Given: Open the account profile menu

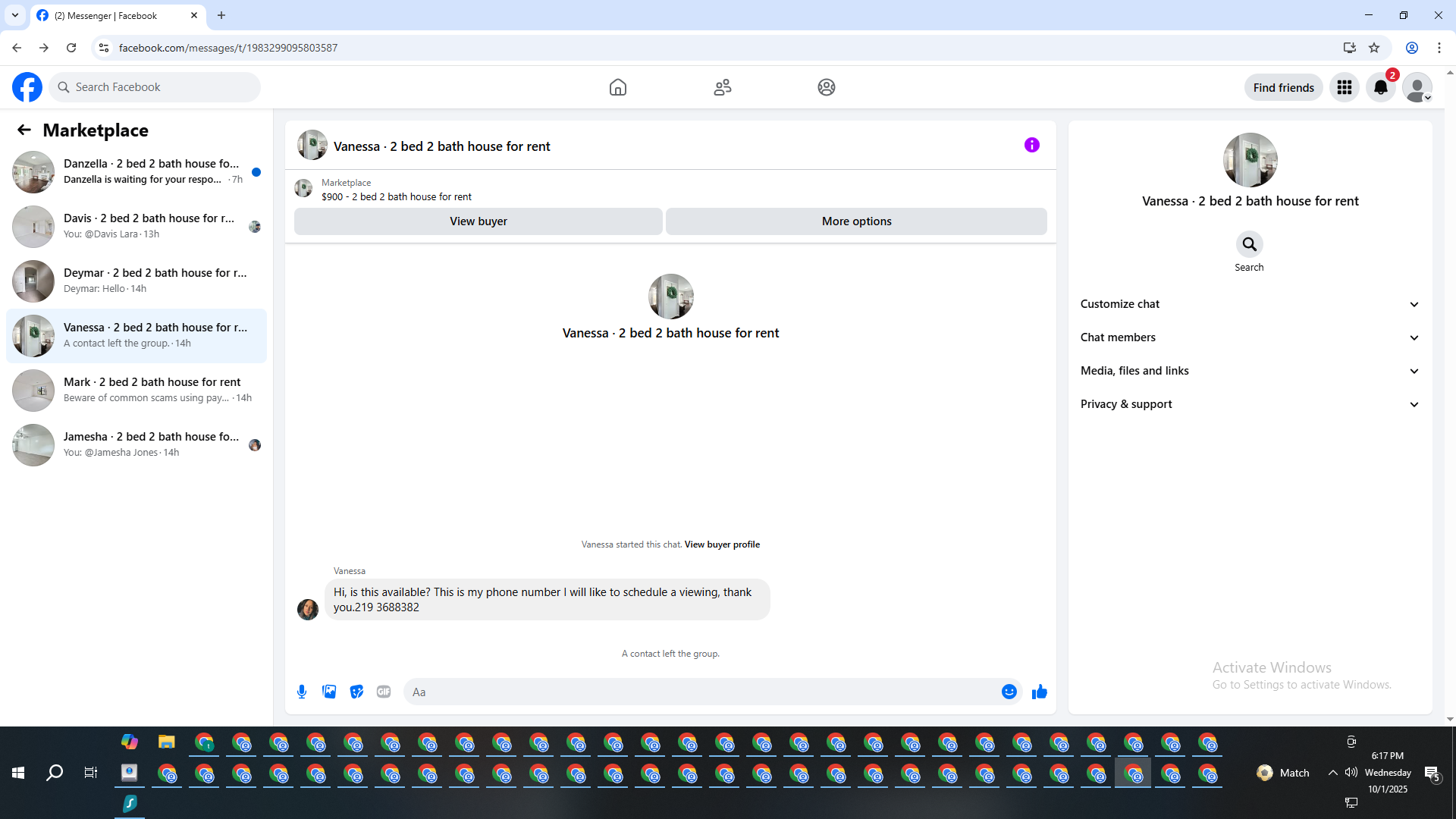Looking at the screenshot, I should [x=1417, y=87].
